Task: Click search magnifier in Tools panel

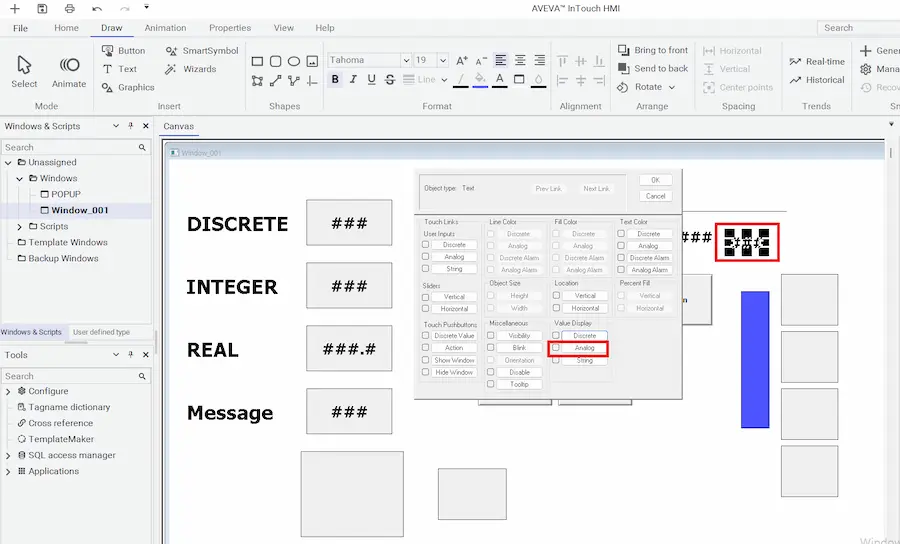Action: tap(142, 376)
